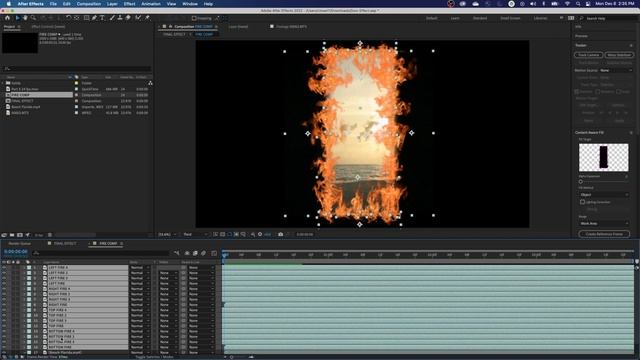The image size is (640, 360).
Task: Open the graph editor icon in the timeline
Action: pos(214,253)
